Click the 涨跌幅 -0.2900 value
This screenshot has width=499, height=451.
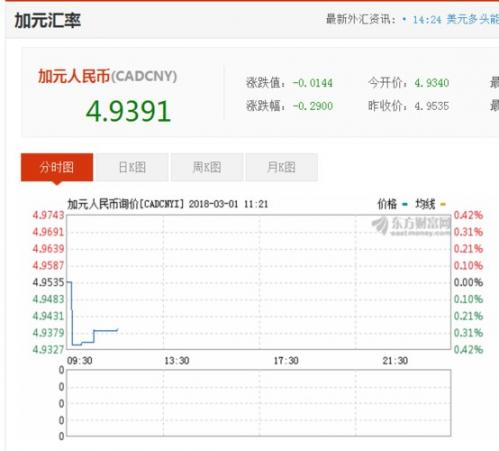(x=313, y=106)
